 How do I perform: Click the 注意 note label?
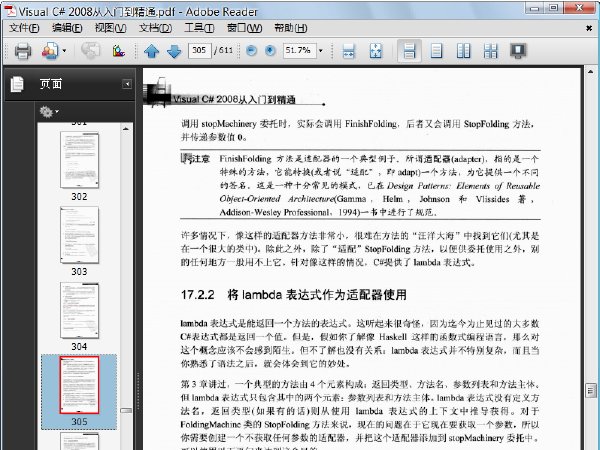(195, 158)
